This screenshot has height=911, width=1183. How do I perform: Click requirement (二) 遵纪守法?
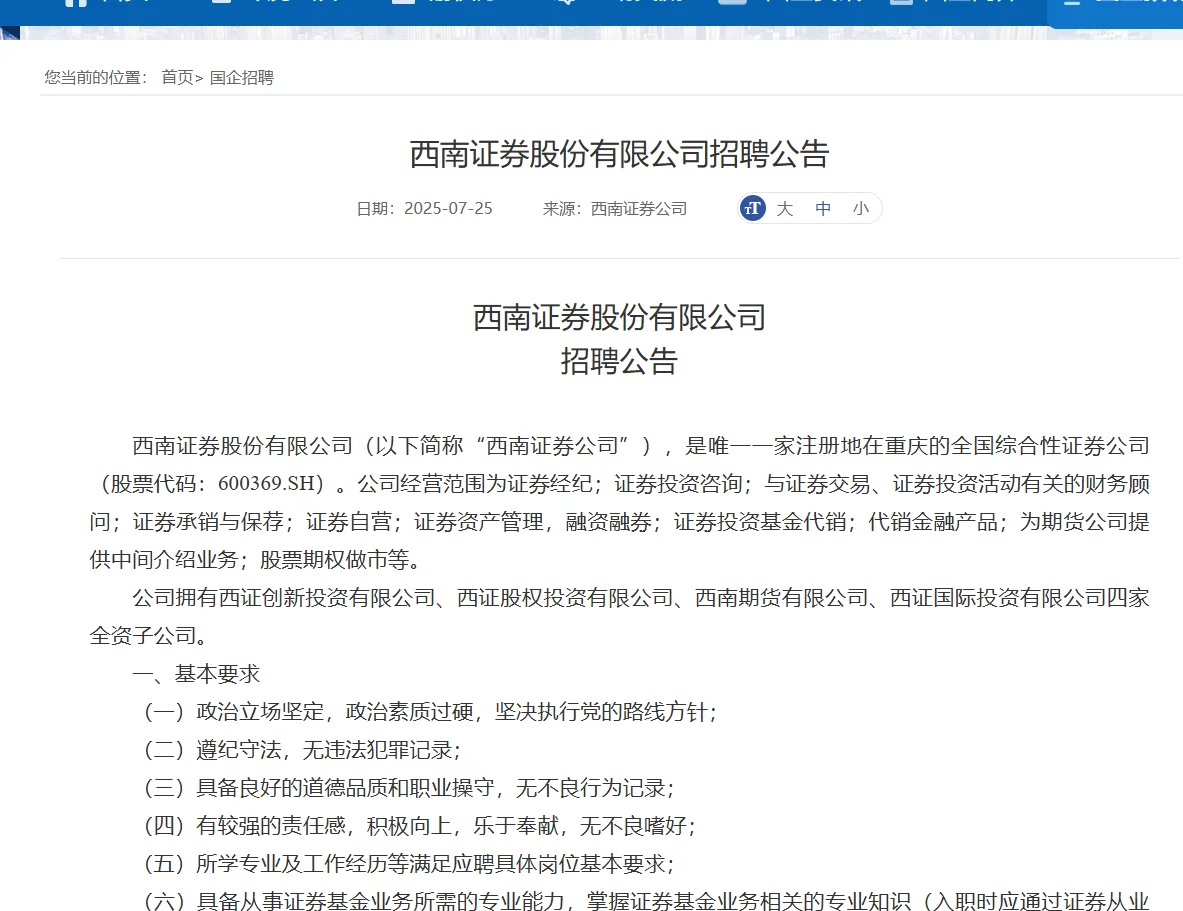(302, 749)
